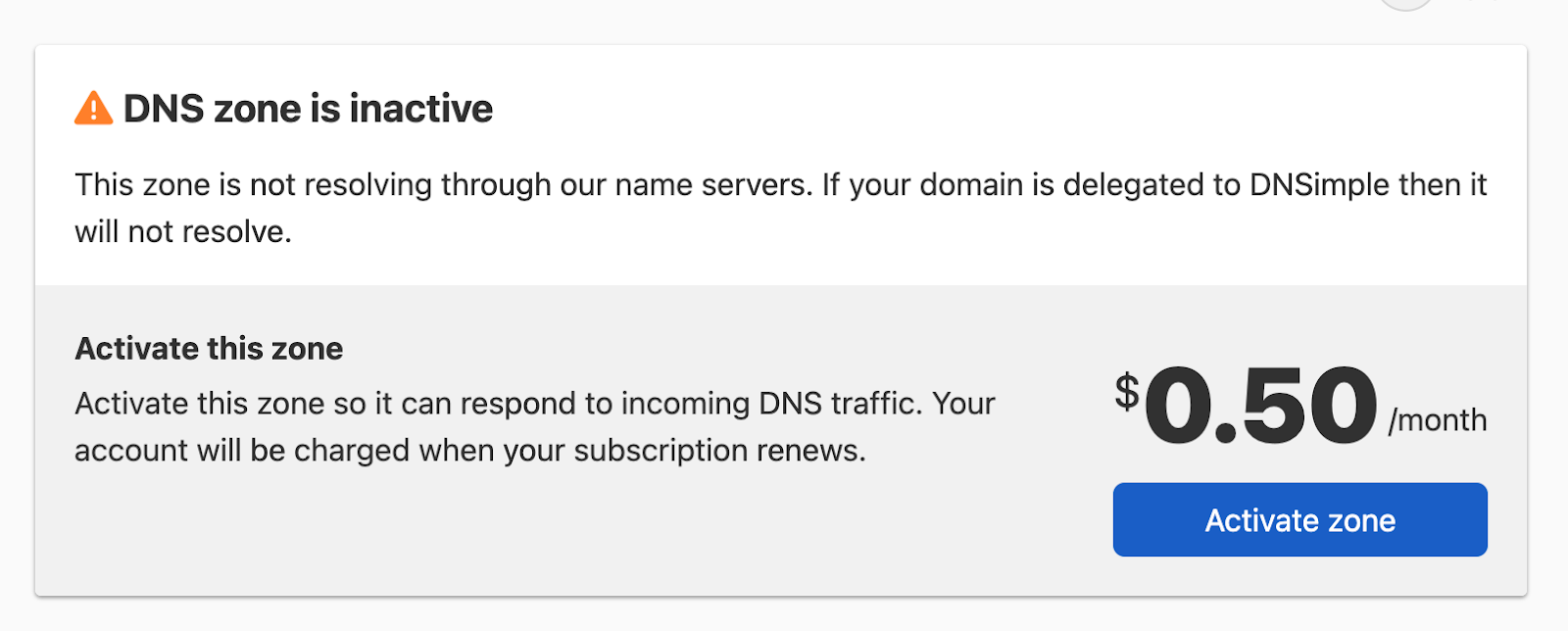Screen dimensions: 1568x631
Task: Select the Activate this zone subheading
Action: [209, 349]
